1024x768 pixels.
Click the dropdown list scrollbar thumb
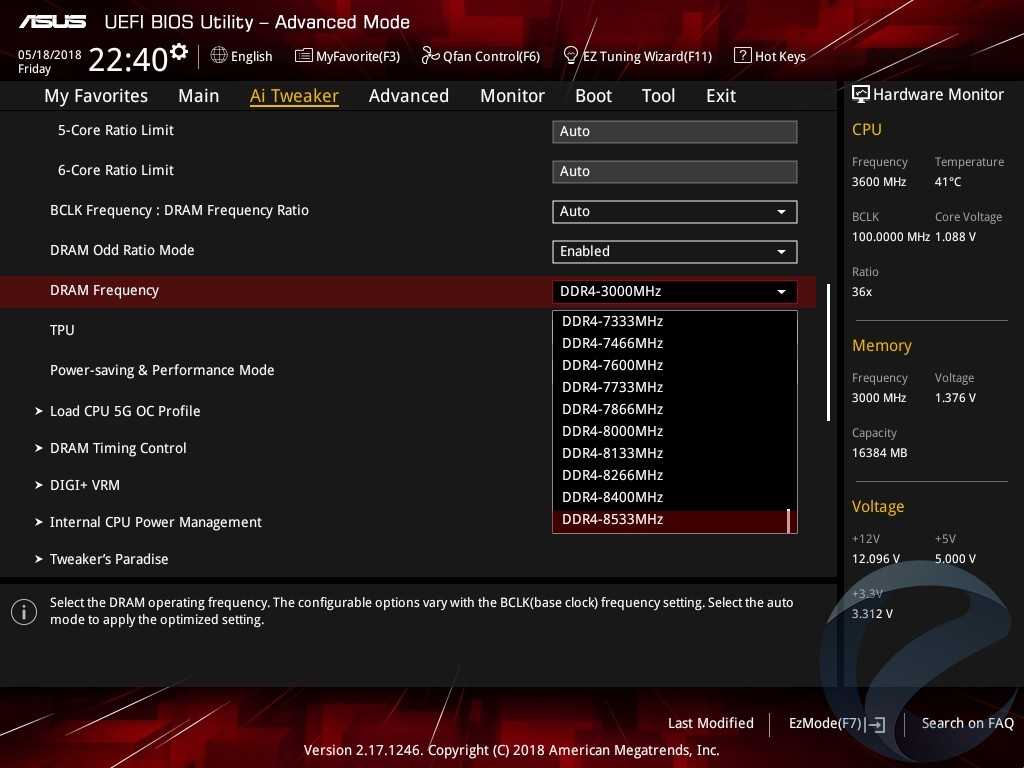789,521
